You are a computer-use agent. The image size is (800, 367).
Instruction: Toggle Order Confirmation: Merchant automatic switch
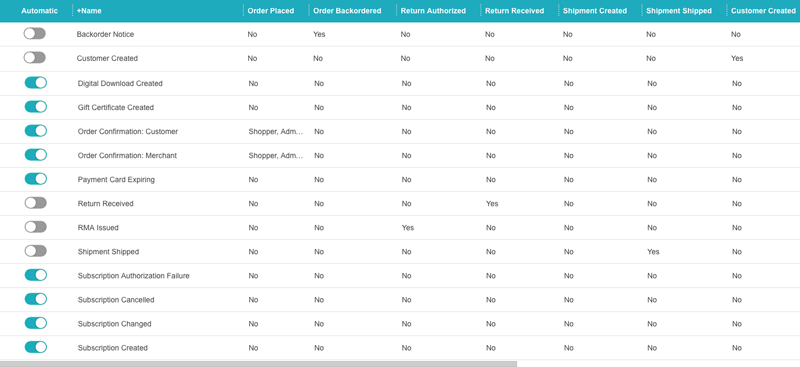[x=36, y=155]
